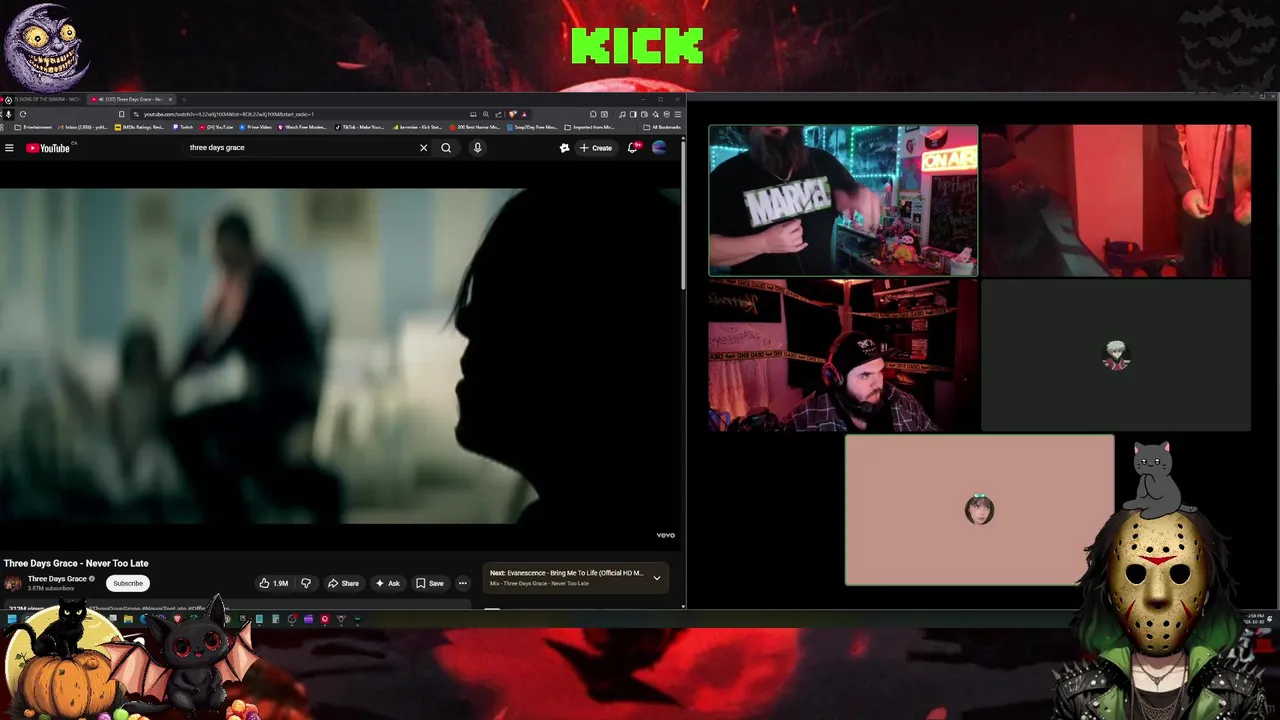
Task: Click the bookmark icon in address bar
Action: 122,114
